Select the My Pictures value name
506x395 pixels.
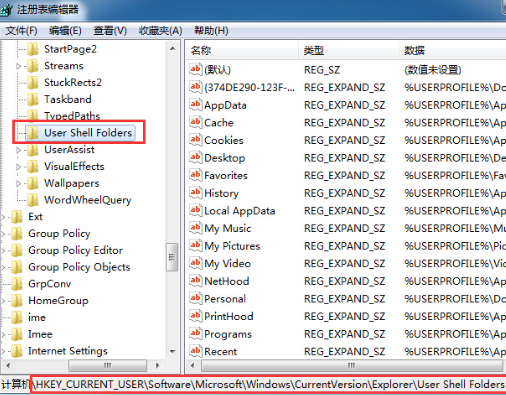232,246
